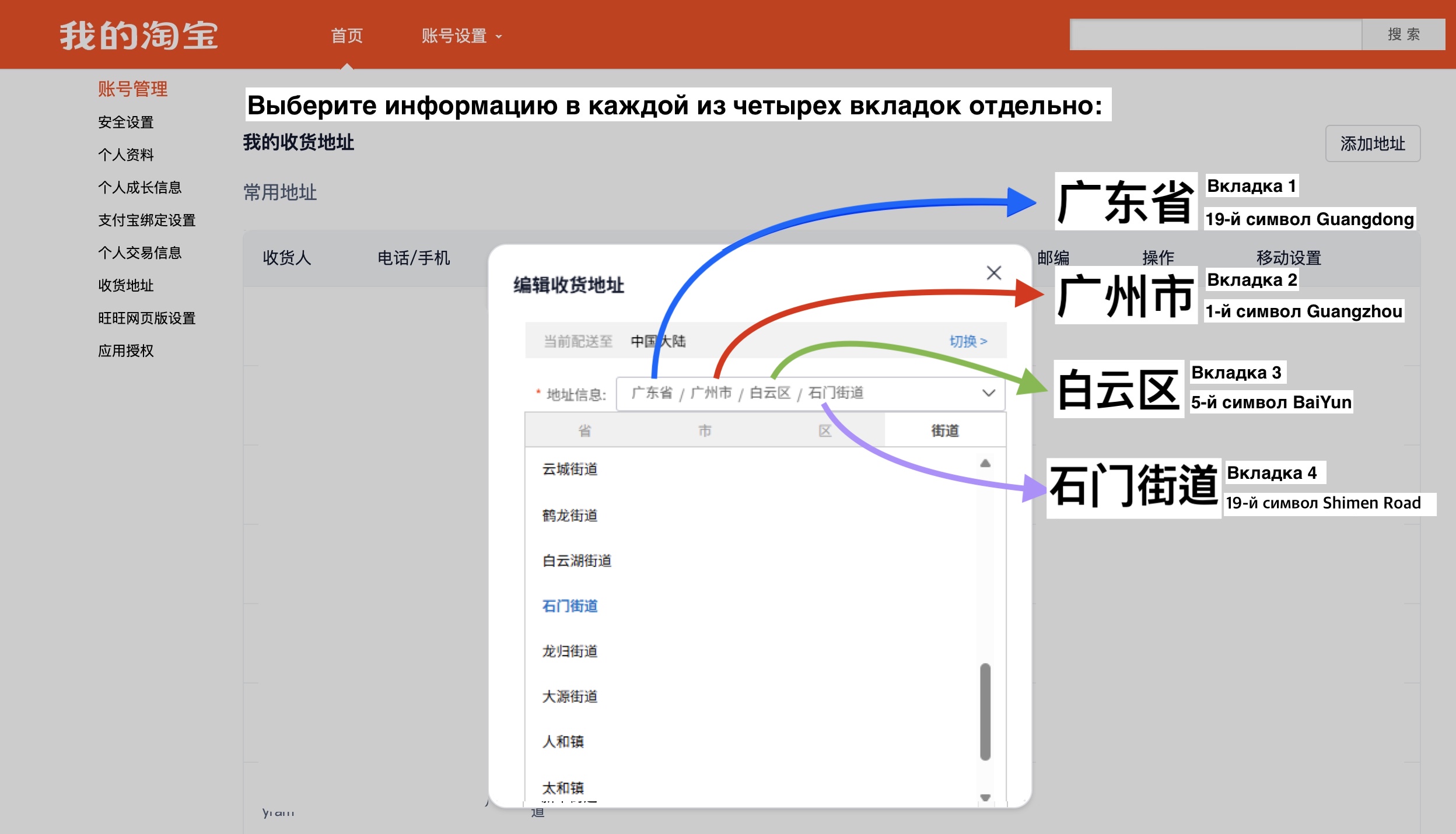Pick 人和镇 in the street list
1456x834 pixels.
point(563,742)
